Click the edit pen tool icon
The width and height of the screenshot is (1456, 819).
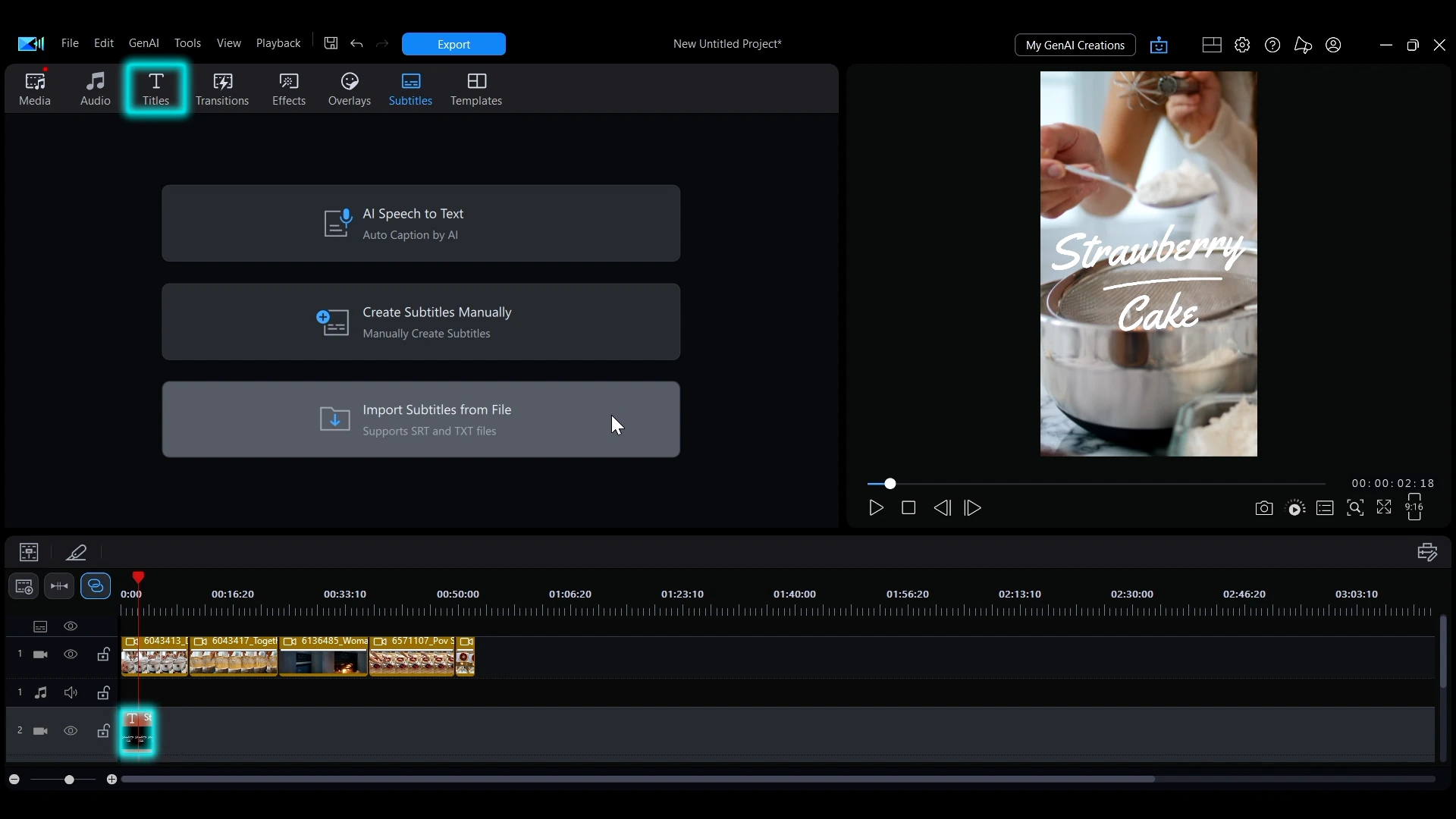point(76,552)
